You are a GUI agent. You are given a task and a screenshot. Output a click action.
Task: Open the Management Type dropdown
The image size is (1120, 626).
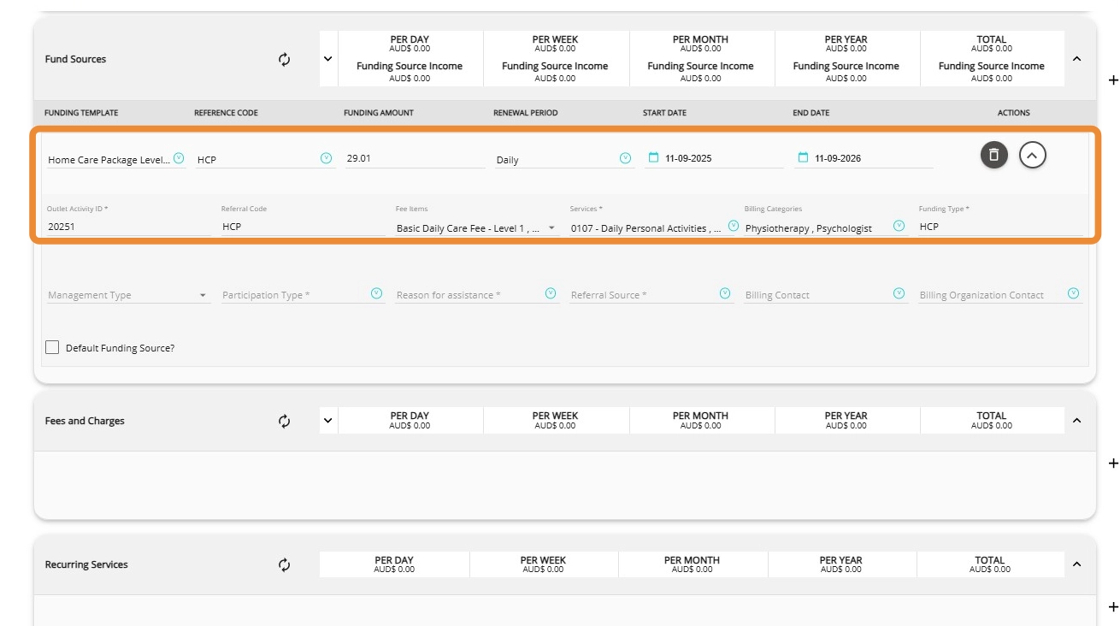point(203,295)
